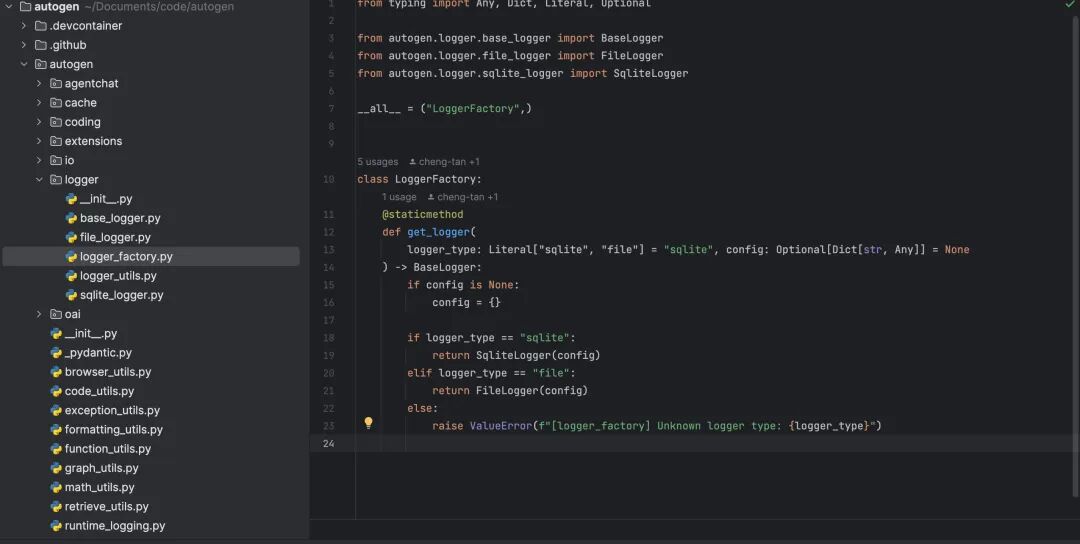Open the "5 usages" hint above LoggerFactory
The width and height of the screenshot is (1080, 544).
pyautogui.click(x=377, y=162)
